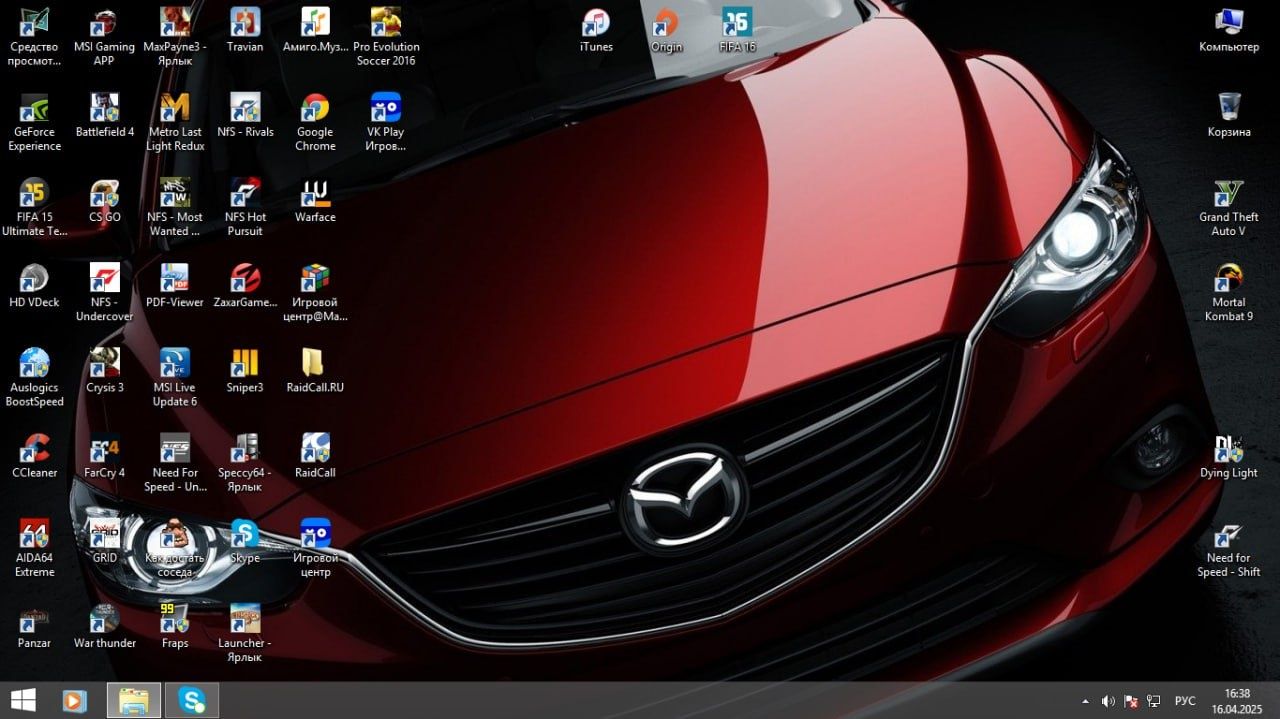Select the GRID game icon
1280x719 pixels.
[104, 540]
